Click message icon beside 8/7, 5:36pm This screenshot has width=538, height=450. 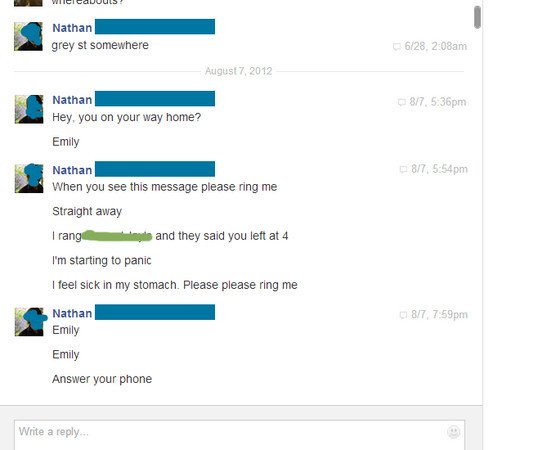tap(401, 102)
